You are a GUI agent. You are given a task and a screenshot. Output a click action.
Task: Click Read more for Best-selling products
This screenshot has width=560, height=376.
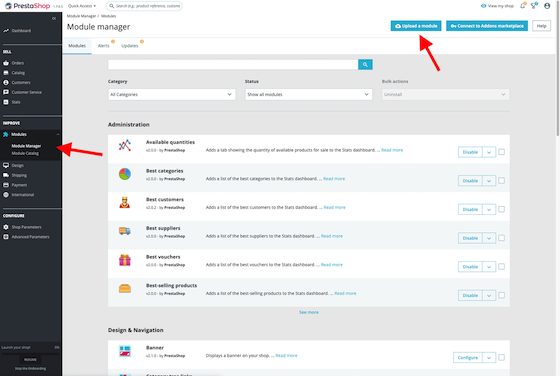(x=345, y=294)
